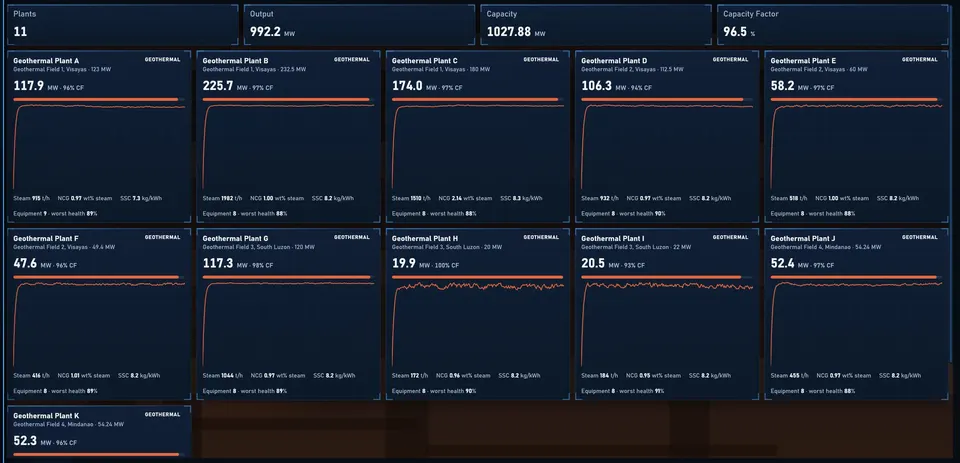
Task: Click the Plants summary tile showing 11
Action: pos(122,24)
